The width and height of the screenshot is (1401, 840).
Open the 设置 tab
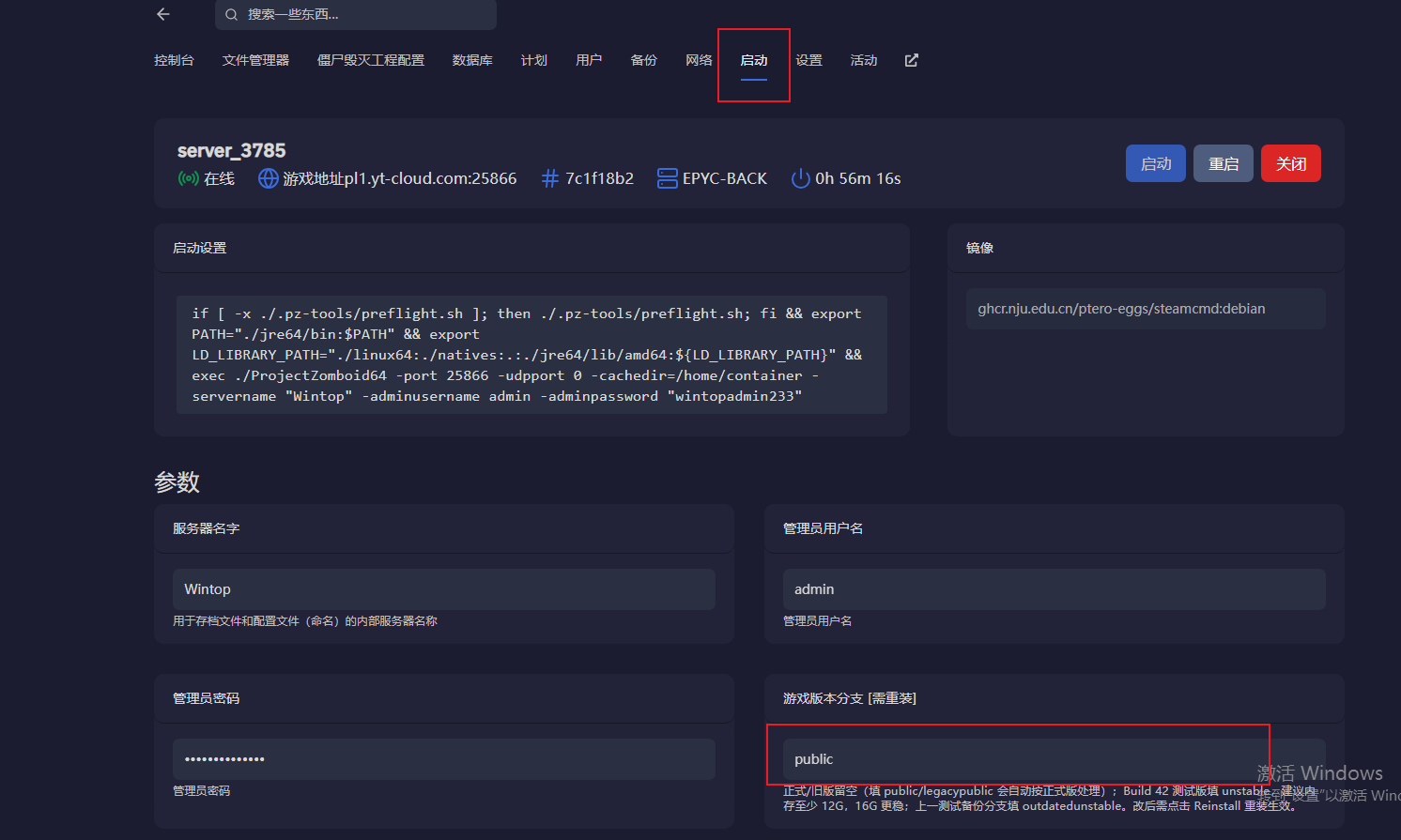(x=808, y=60)
